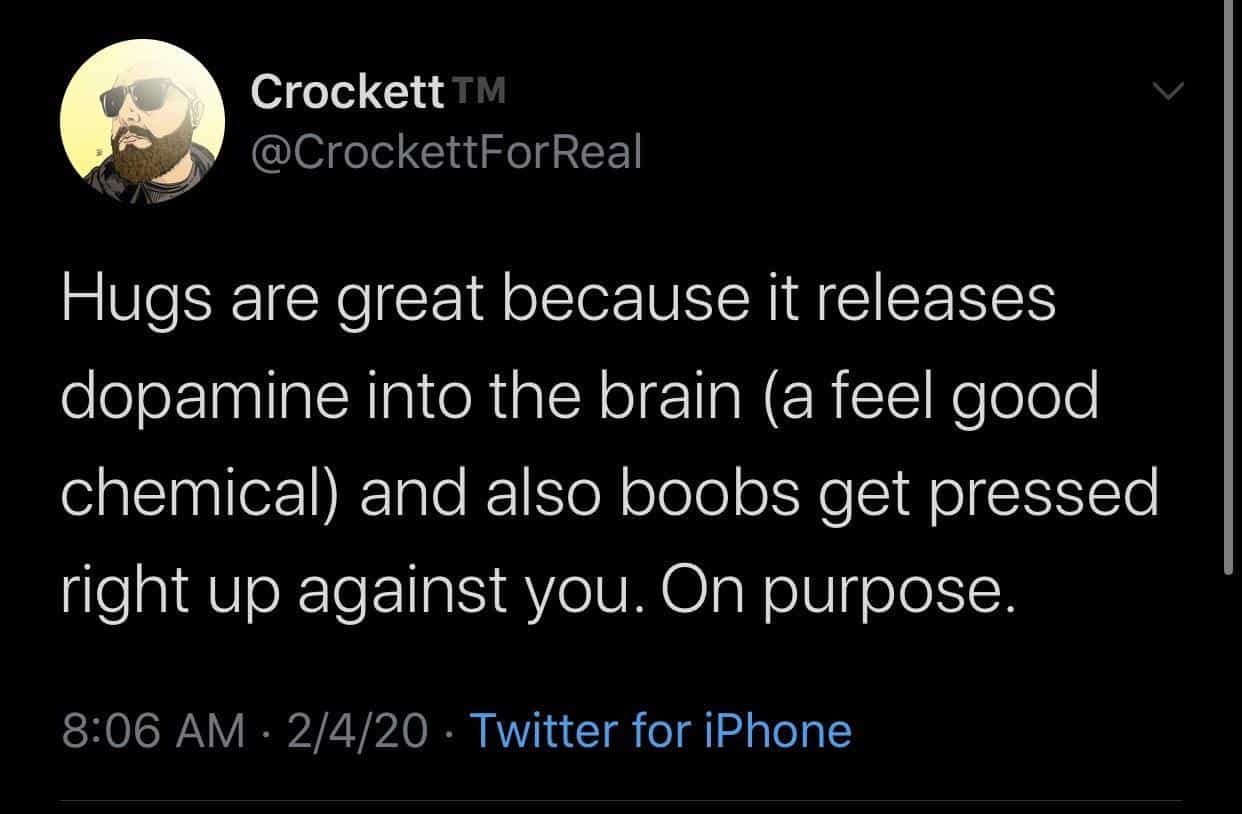Click the Twitter for iPhone link
Screen dimensions: 1242x814
(660, 730)
